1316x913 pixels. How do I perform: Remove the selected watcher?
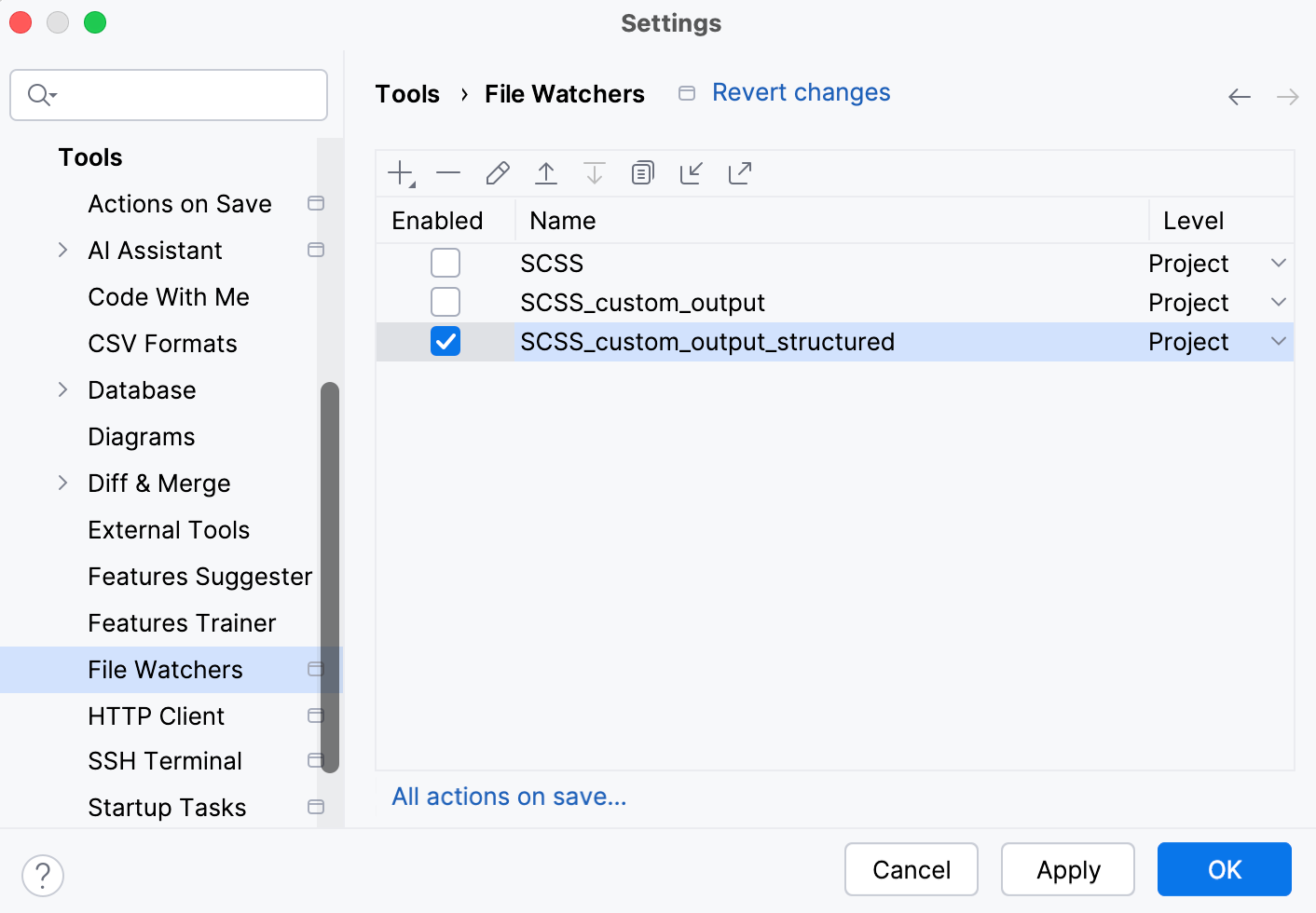pyautogui.click(x=448, y=172)
